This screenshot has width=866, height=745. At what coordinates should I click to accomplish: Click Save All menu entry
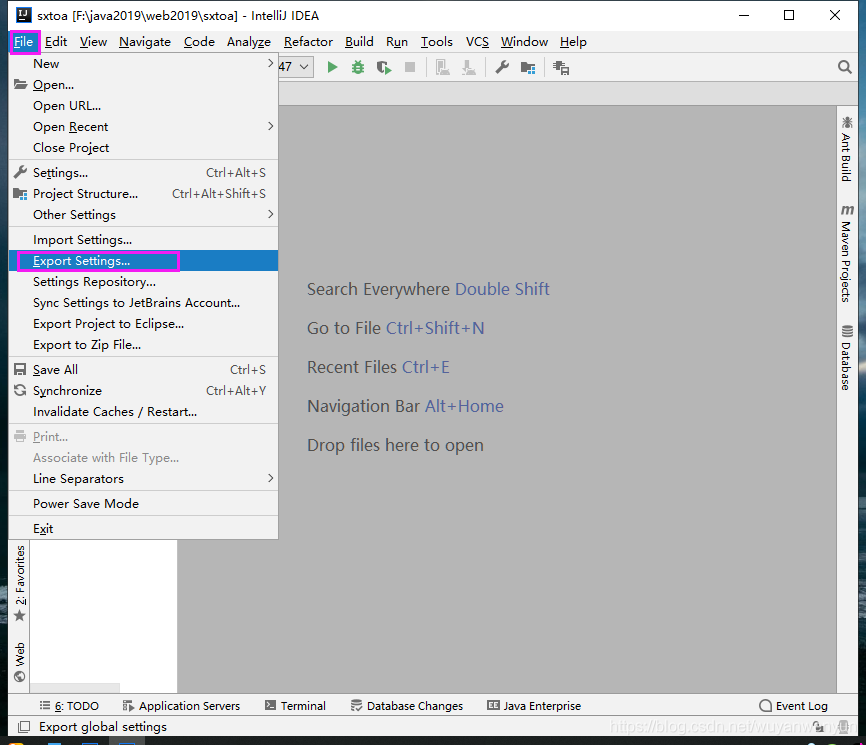coord(144,369)
